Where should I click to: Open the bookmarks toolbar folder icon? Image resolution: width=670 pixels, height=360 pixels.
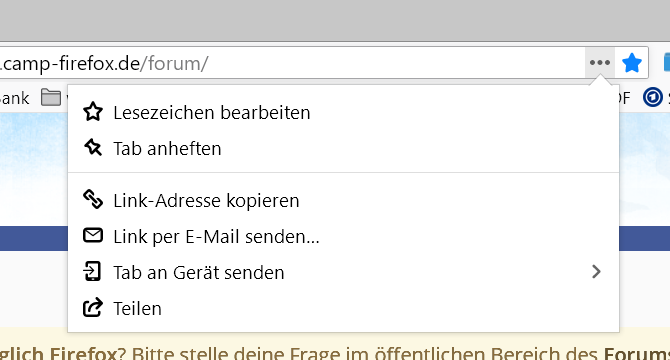(x=51, y=97)
